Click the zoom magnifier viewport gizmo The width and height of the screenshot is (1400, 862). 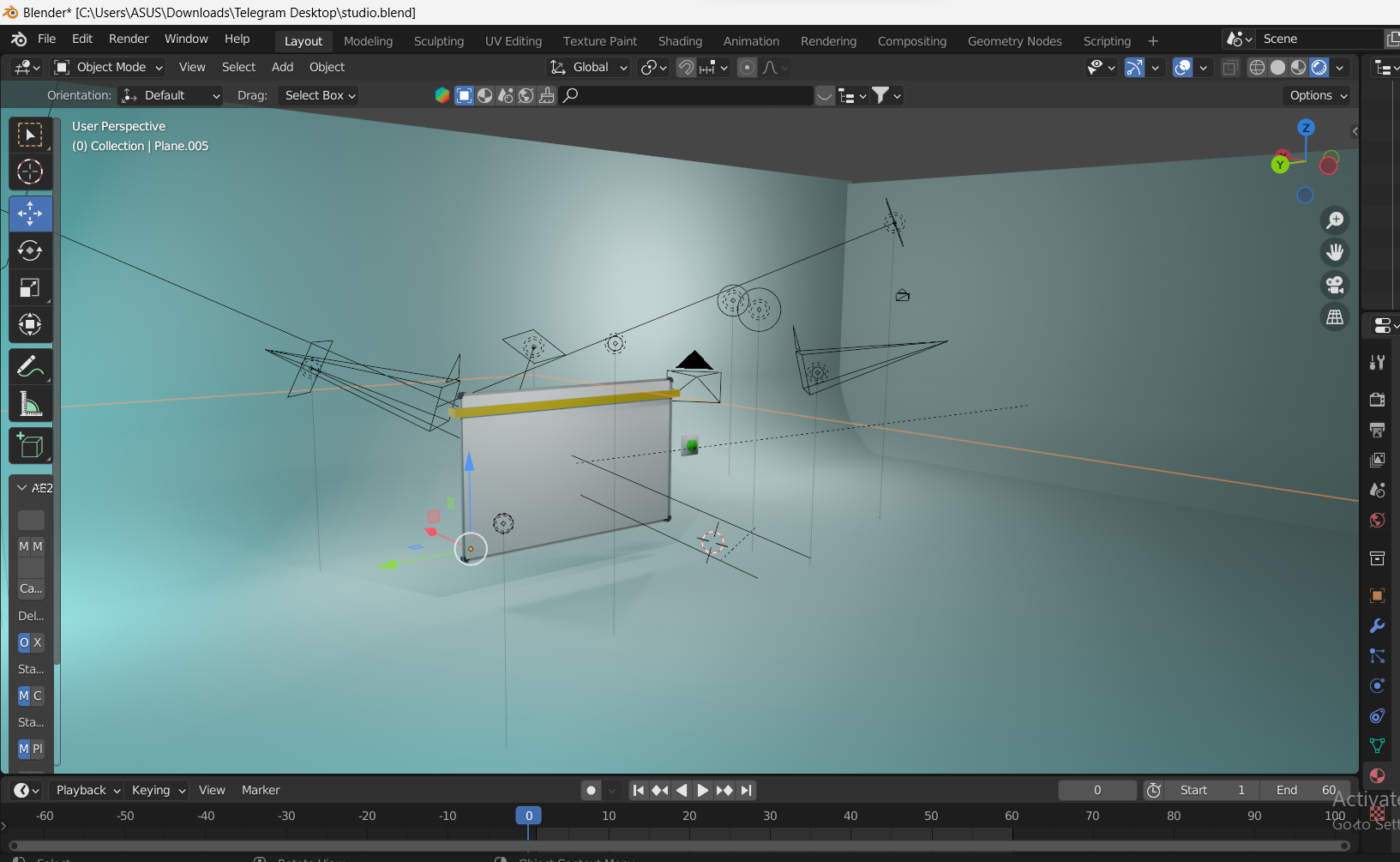click(1335, 220)
